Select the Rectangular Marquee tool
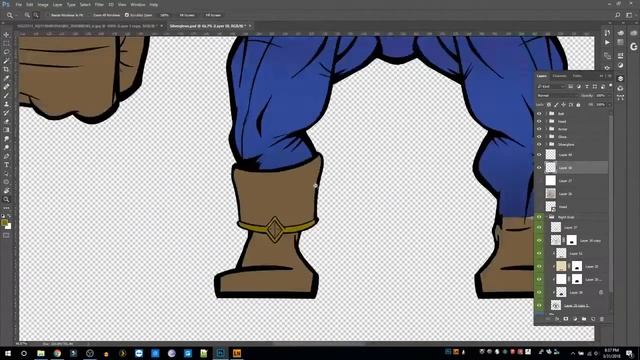Viewport: 640px width, 360px height. pos(6,43)
